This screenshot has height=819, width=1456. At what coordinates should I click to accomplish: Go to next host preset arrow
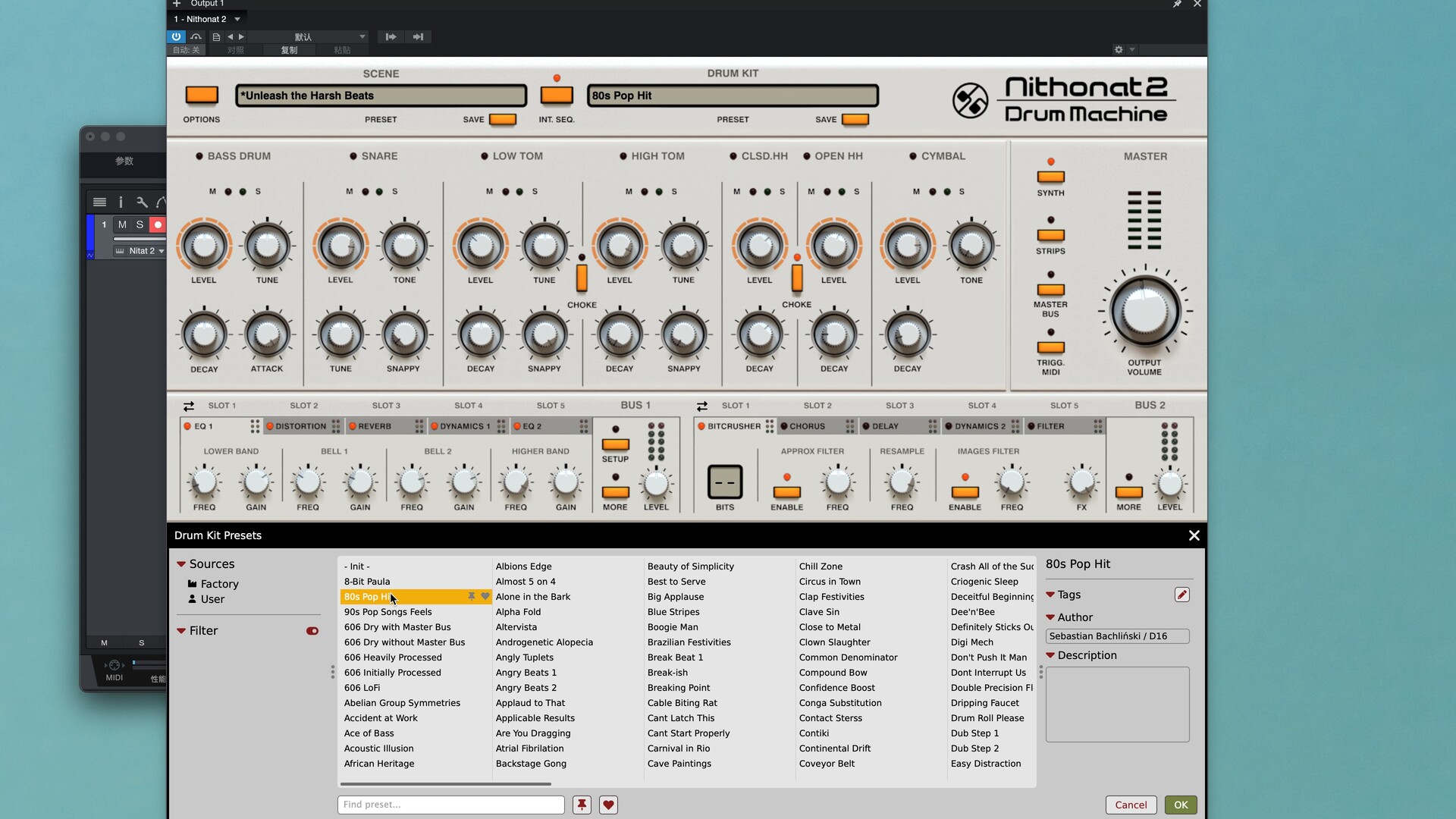[242, 36]
